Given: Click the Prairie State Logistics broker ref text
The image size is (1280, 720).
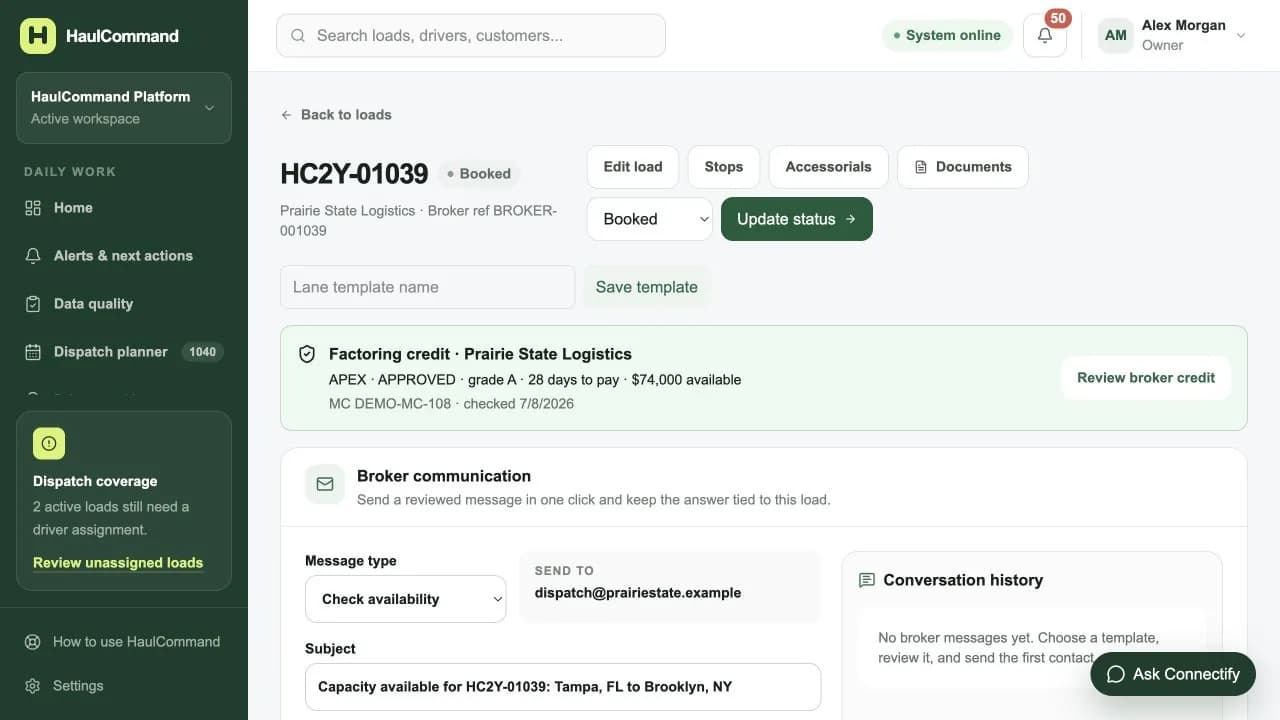Looking at the screenshot, I should pyautogui.click(x=418, y=221).
